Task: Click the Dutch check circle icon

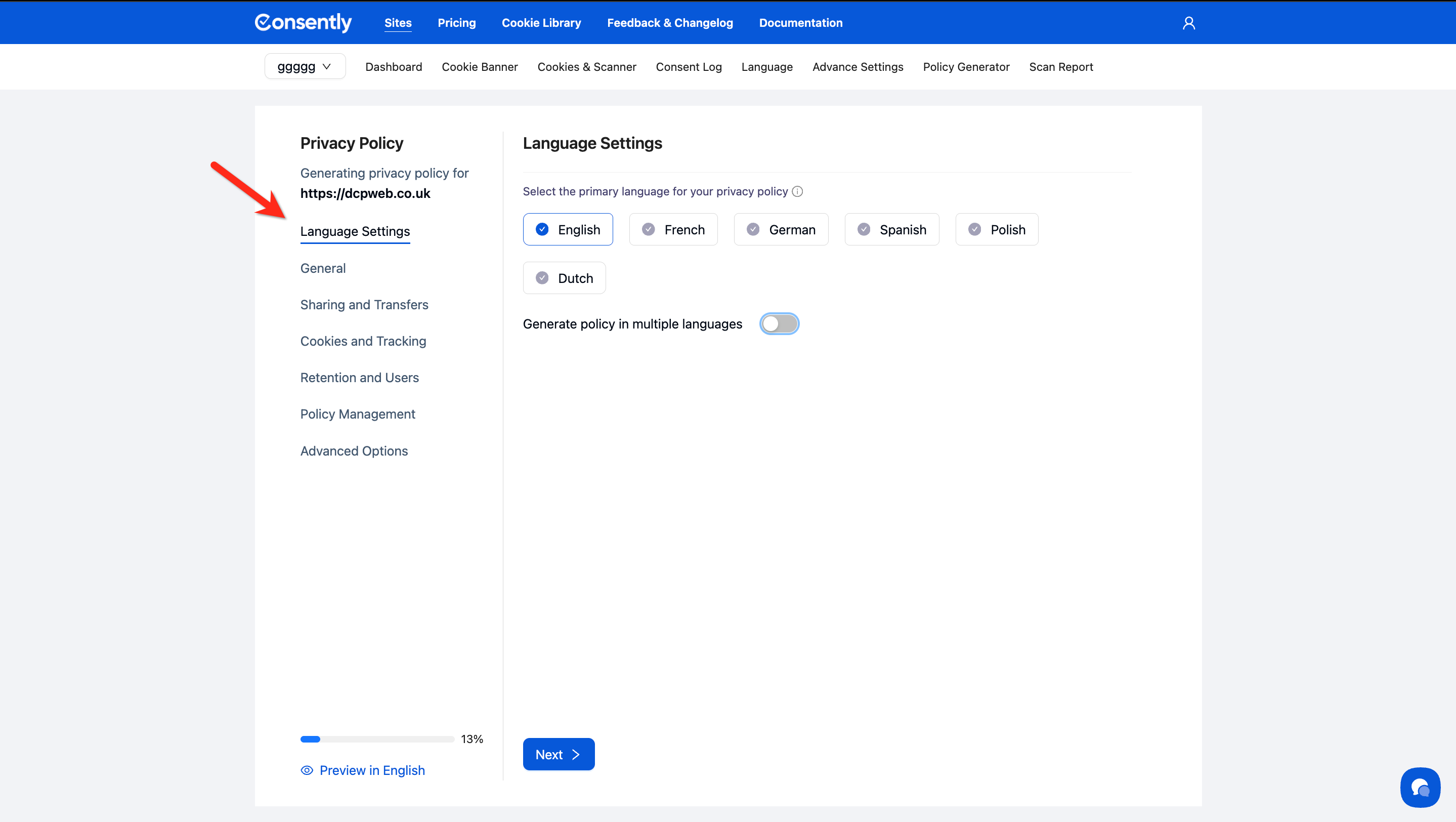Action: tap(542, 278)
